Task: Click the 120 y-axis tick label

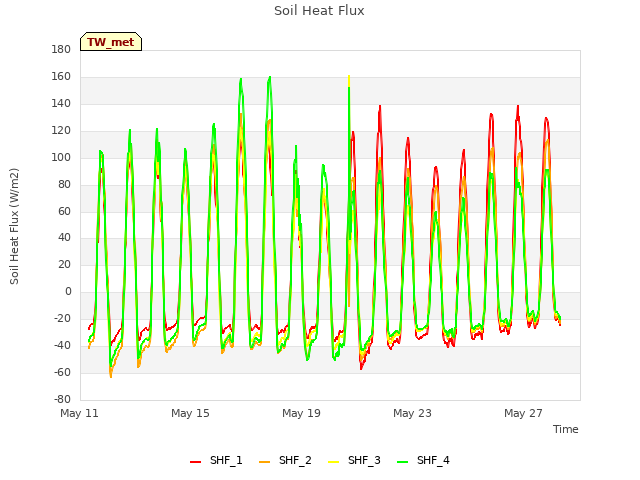Action: pyautogui.click(x=61, y=130)
